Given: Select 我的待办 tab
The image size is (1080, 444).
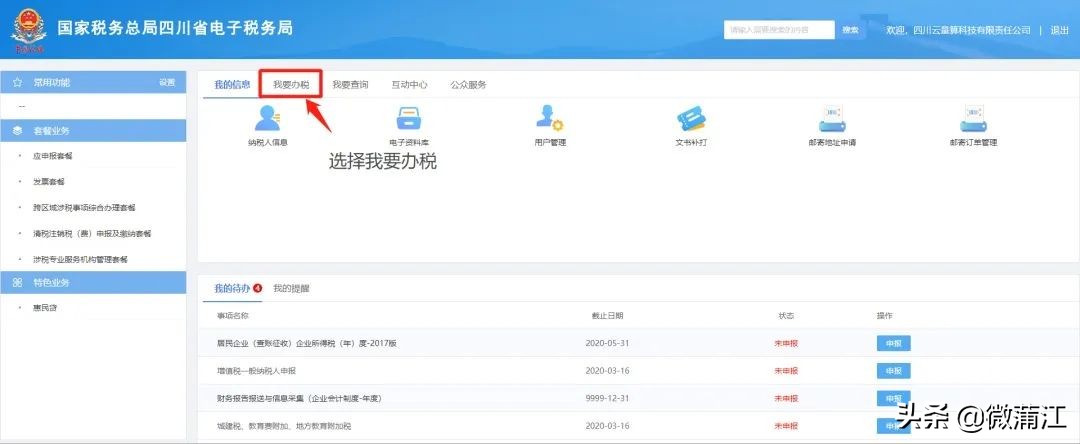Looking at the screenshot, I should pos(232,288).
